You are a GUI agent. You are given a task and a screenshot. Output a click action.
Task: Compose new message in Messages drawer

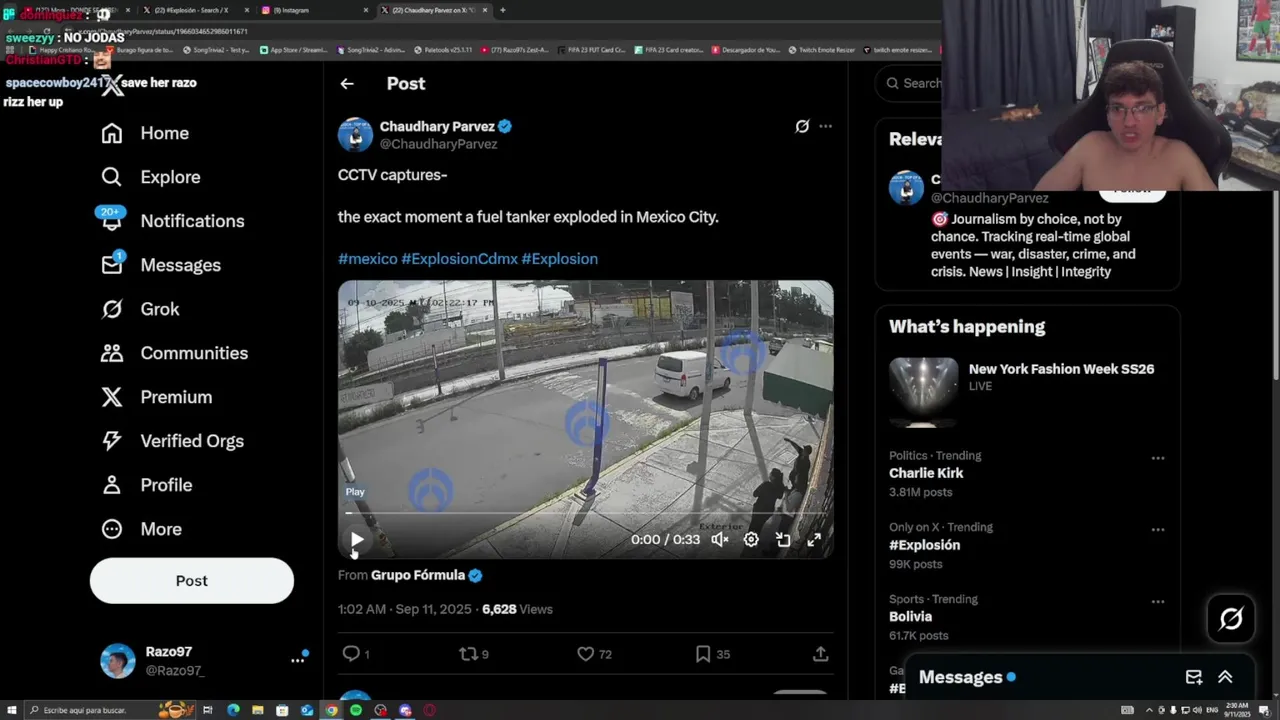[x=1193, y=677]
